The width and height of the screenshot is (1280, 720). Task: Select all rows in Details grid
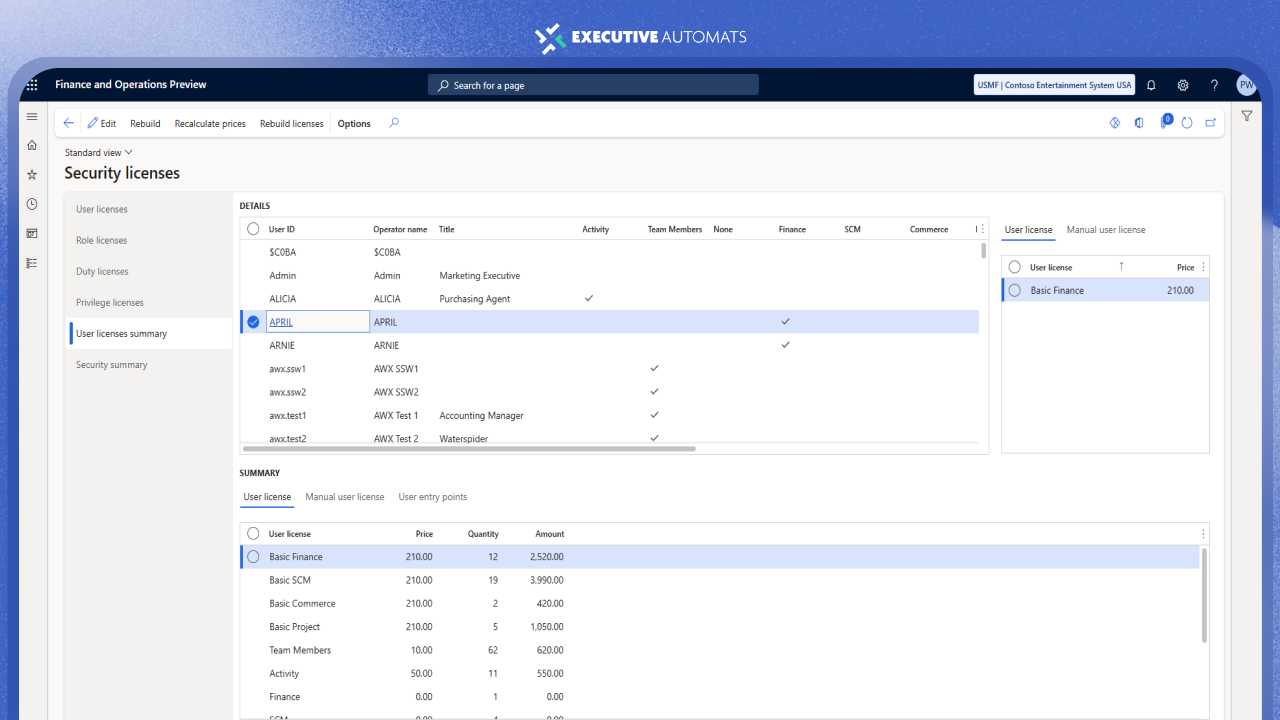[253, 229]
